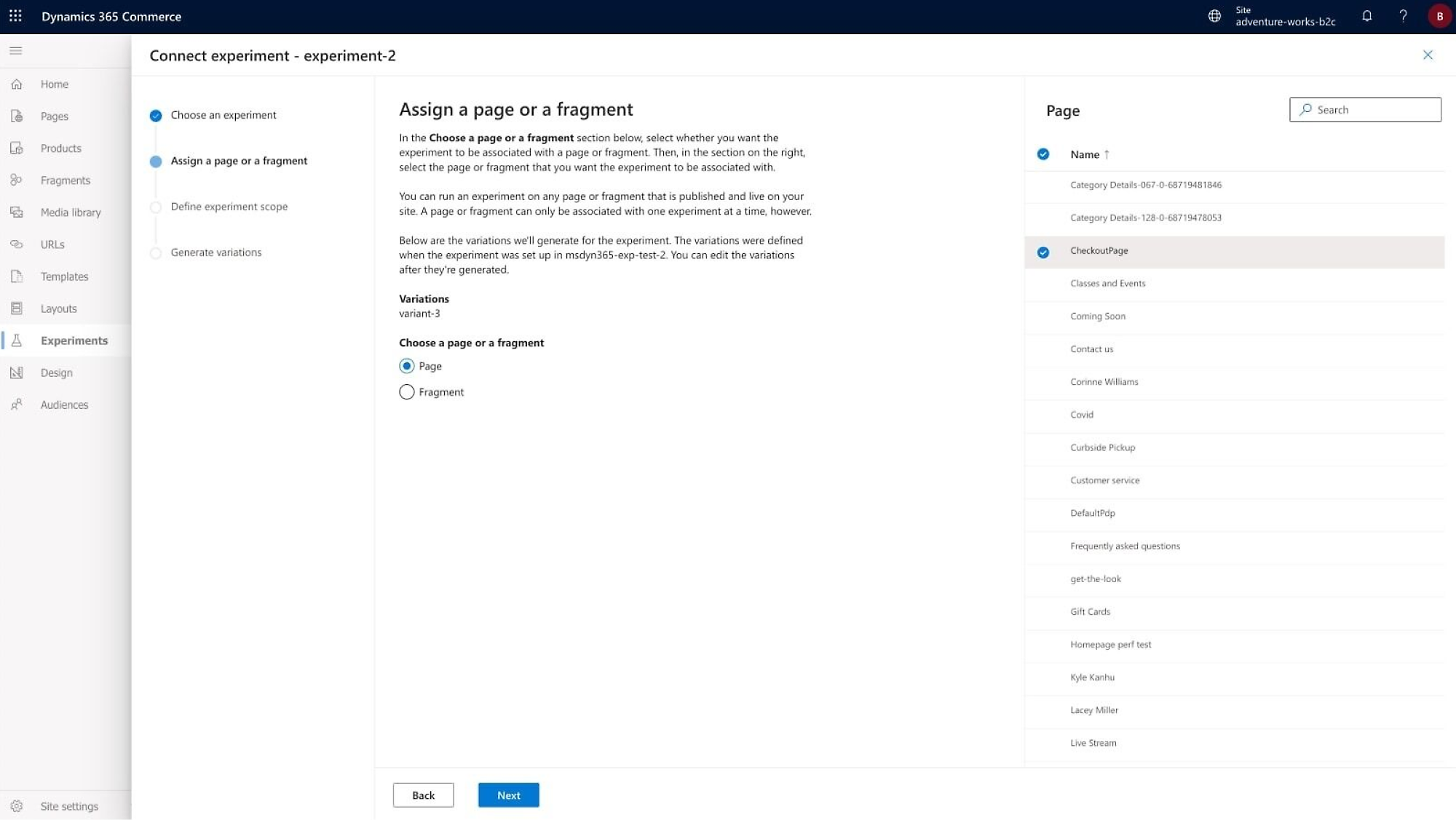1456x820 pixels.
Task: Open the Fragments panel
Action: 65,180
